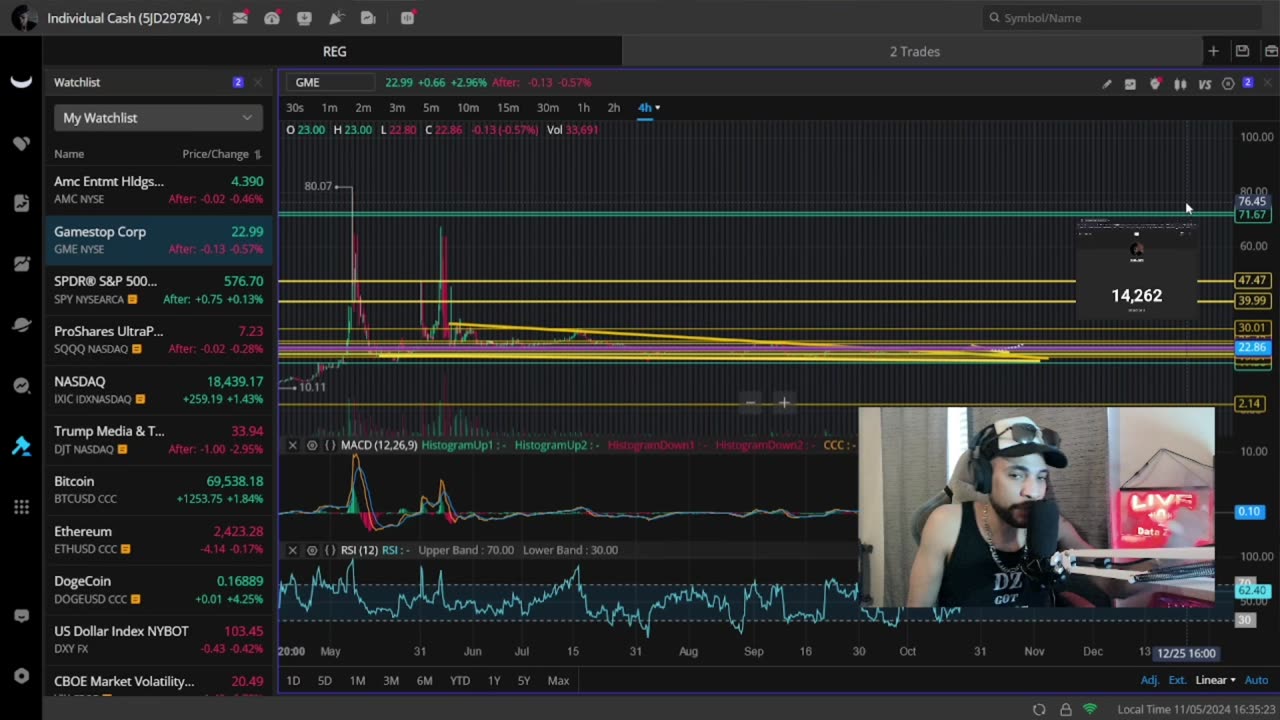The height and width of the screenshot is (720, 1280).
Task: Click the refresh icon in status bar
Action: tap(1039, 709)
